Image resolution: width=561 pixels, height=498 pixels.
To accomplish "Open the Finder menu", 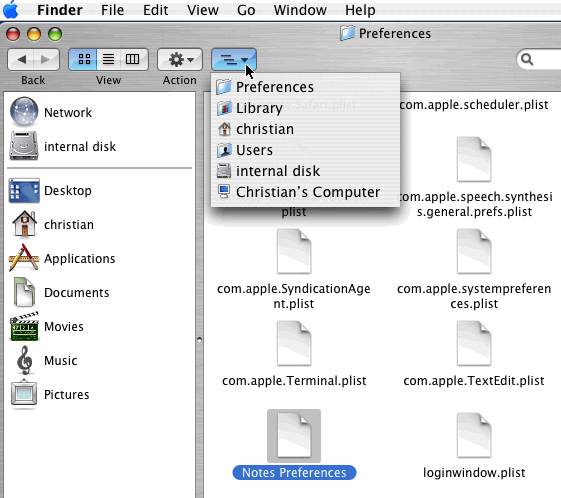I will [x=60, y=10].
